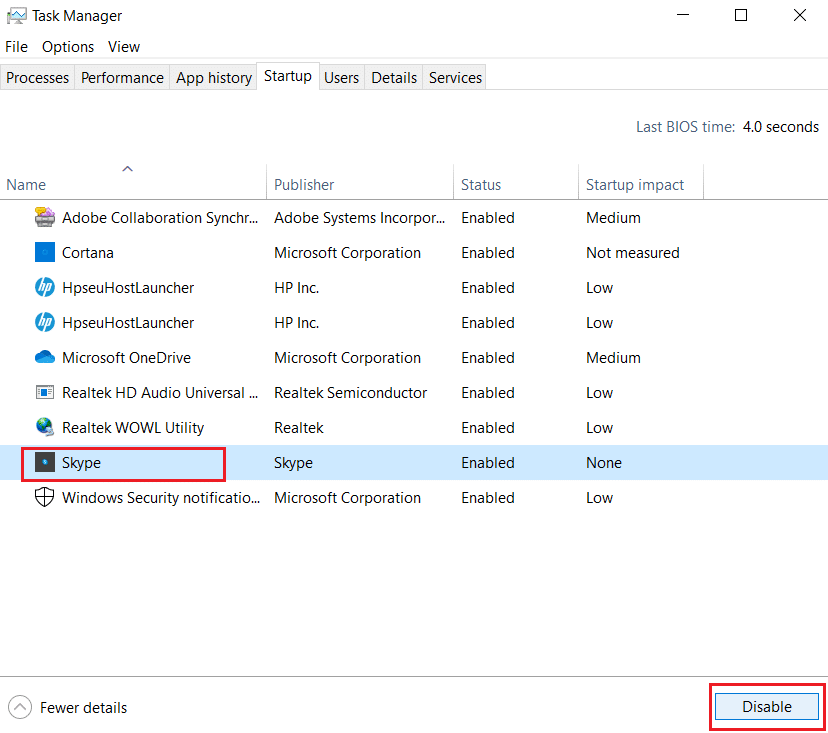Click the Cortana icon
Image resolution: width=828 pixels, height=733 pixels.
44,252
